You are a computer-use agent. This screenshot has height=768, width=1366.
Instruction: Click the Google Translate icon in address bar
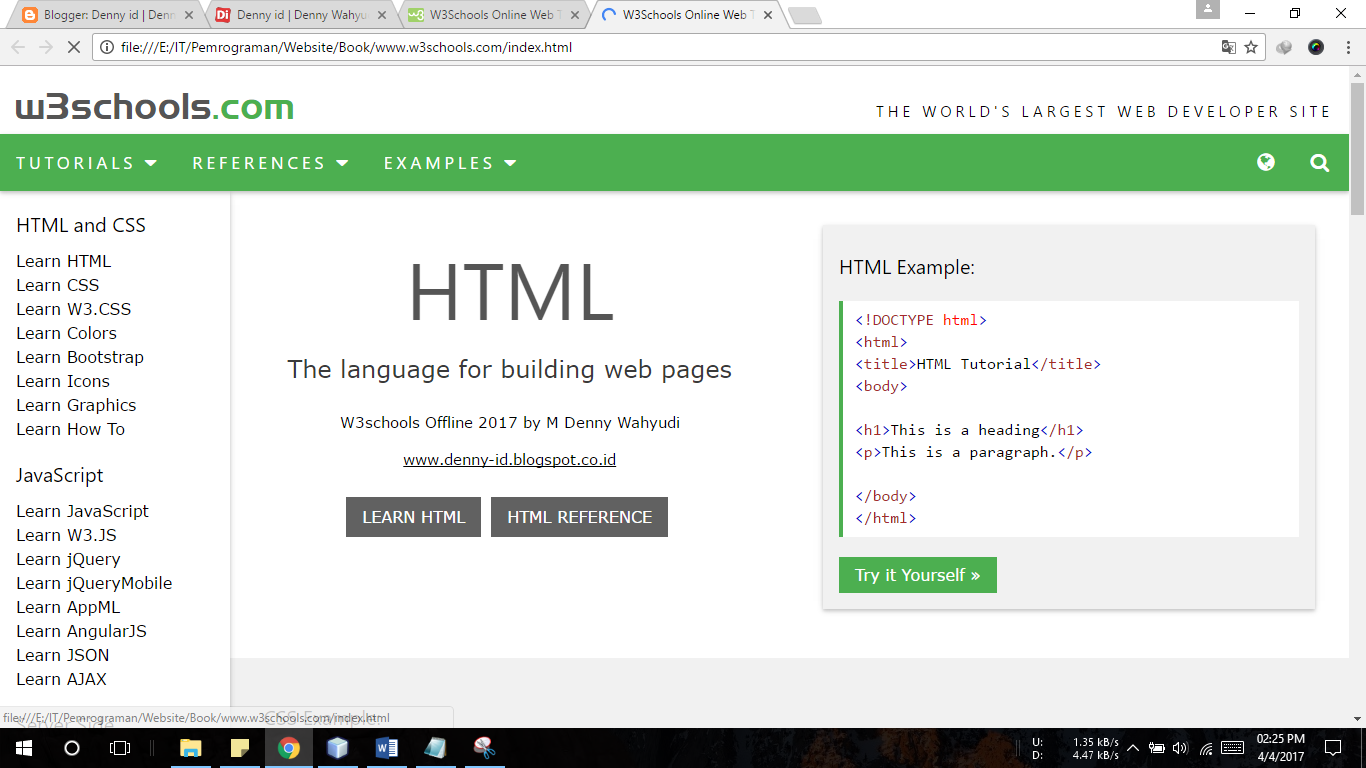tap(1229, 47)
